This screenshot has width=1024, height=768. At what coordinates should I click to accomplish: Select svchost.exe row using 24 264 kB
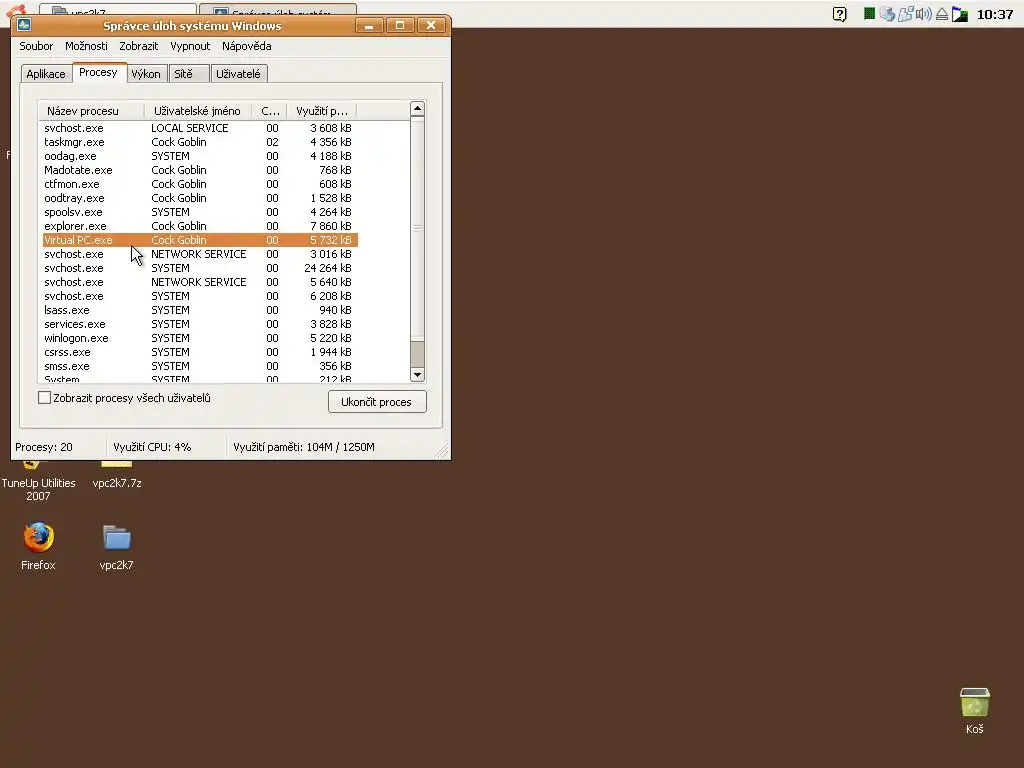tap(200, 268)
